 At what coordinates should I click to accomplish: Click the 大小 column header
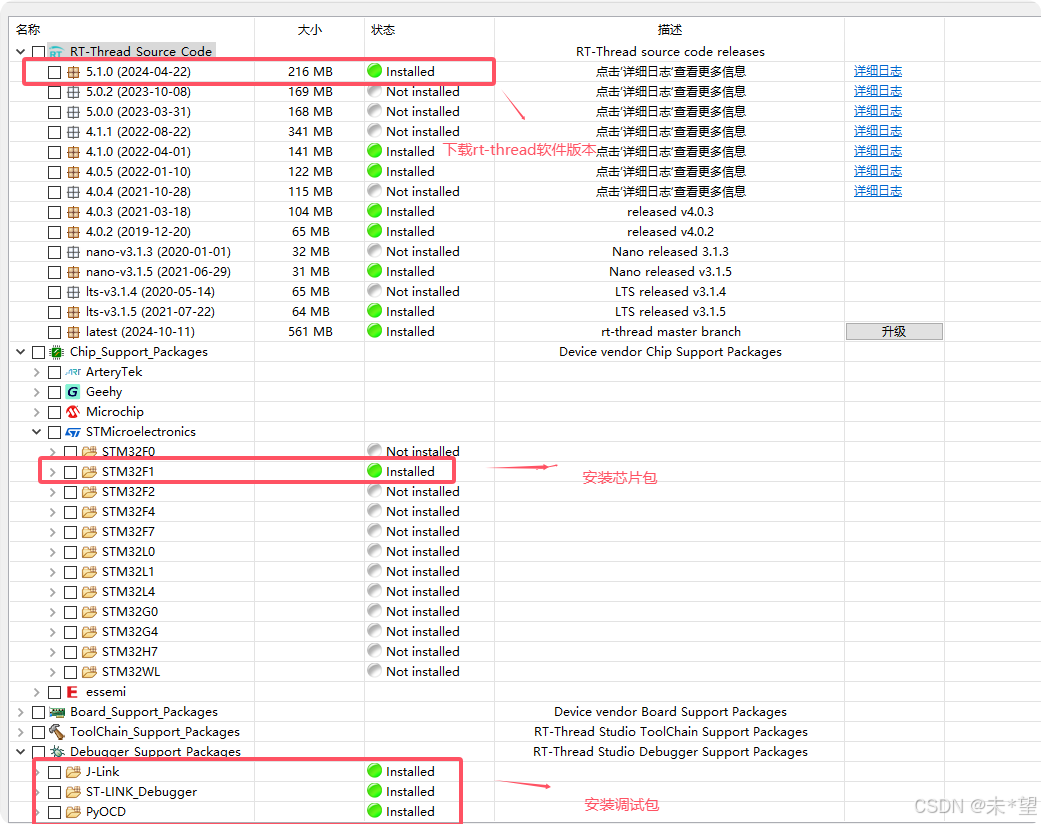[x=309, y=30]
